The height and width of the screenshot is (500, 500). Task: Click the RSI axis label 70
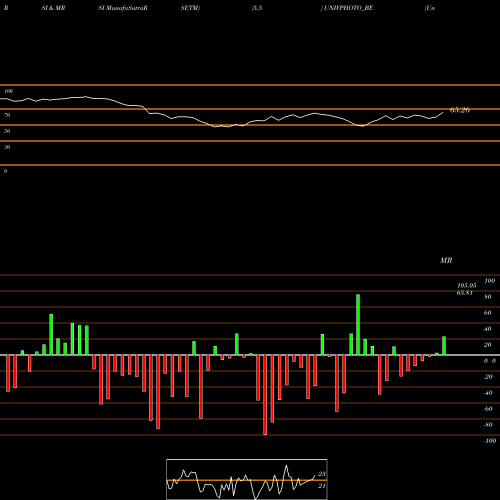[7, 115]
